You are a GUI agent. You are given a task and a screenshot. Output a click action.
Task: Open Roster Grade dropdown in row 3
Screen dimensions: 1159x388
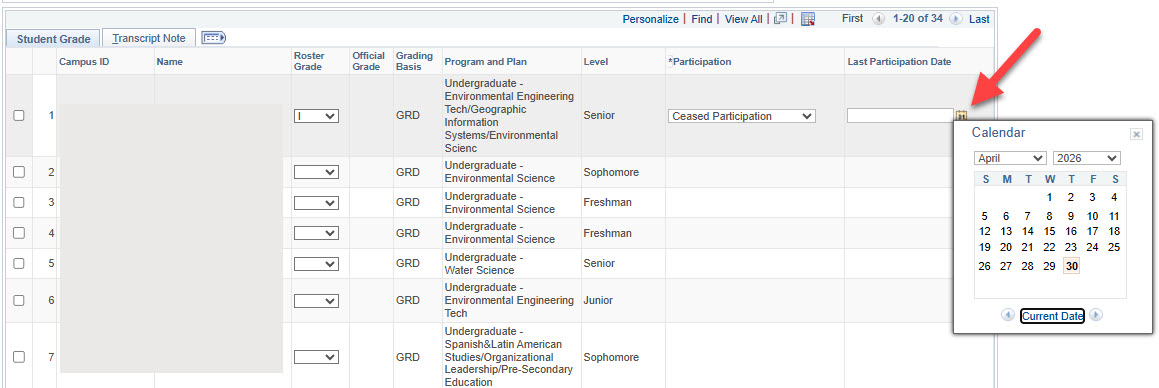[x=316, y=202]
